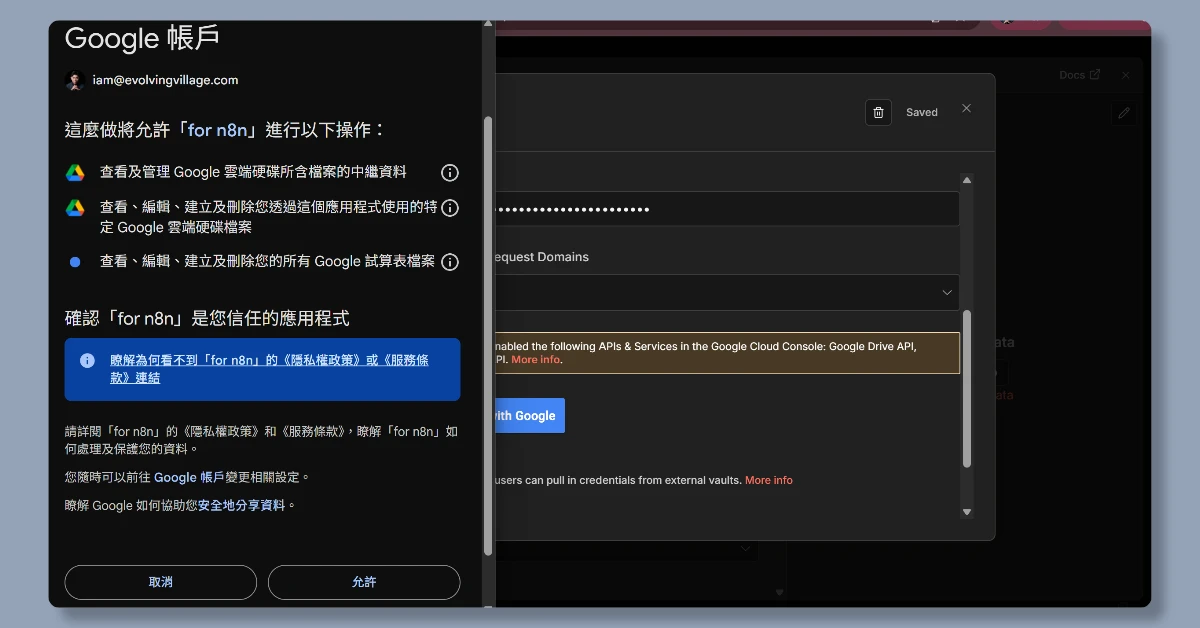1200x628 pixels.
Task: Click the info icon in the blue notice box
Action: tap(88, 360)
